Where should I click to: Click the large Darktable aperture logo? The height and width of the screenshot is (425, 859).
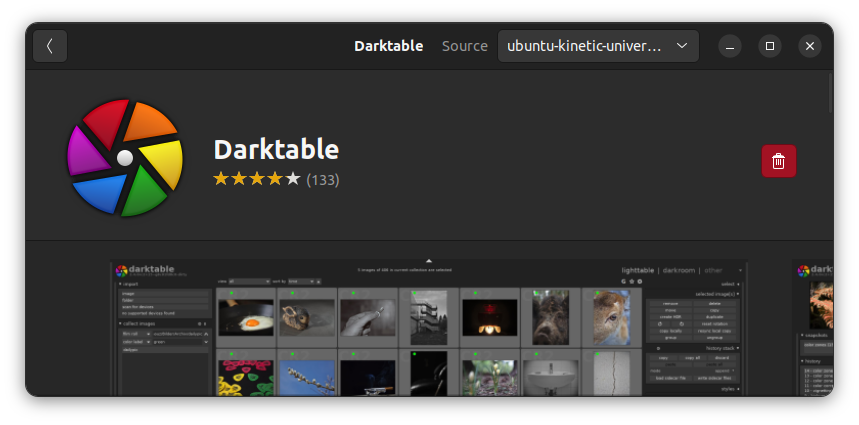click(x=125, y=158)
